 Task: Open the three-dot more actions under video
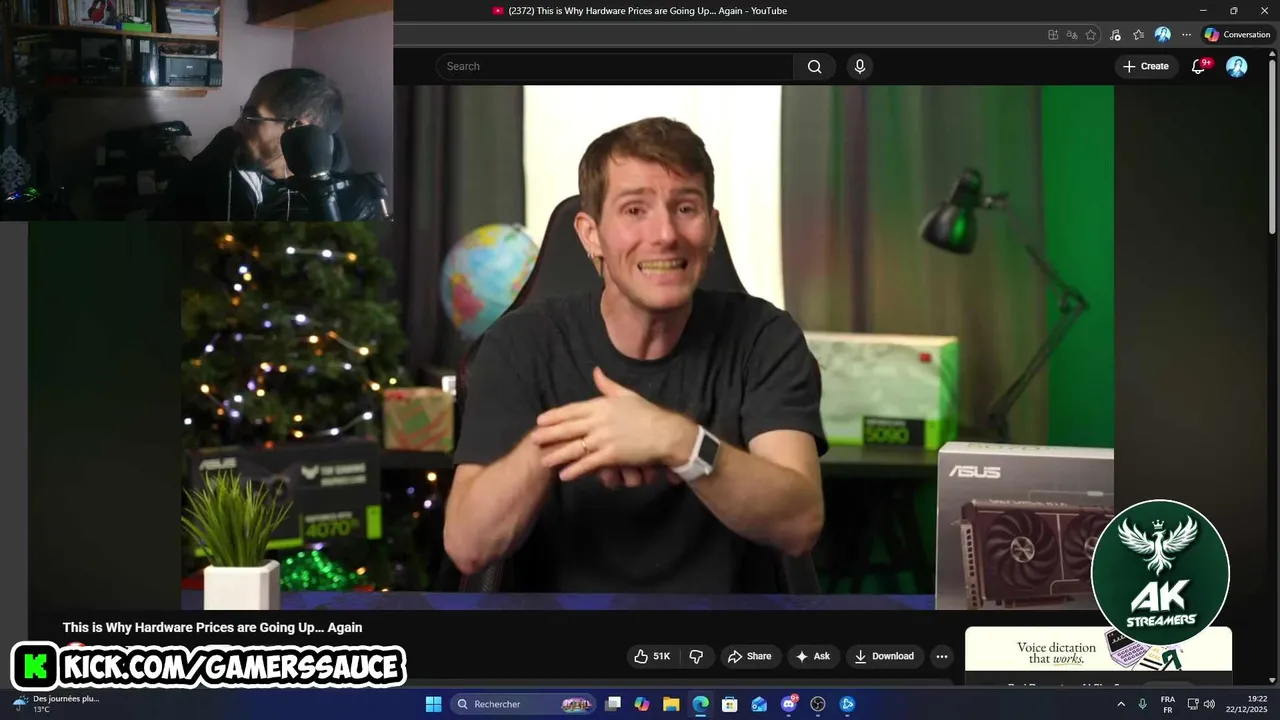[x=941, y=656]
